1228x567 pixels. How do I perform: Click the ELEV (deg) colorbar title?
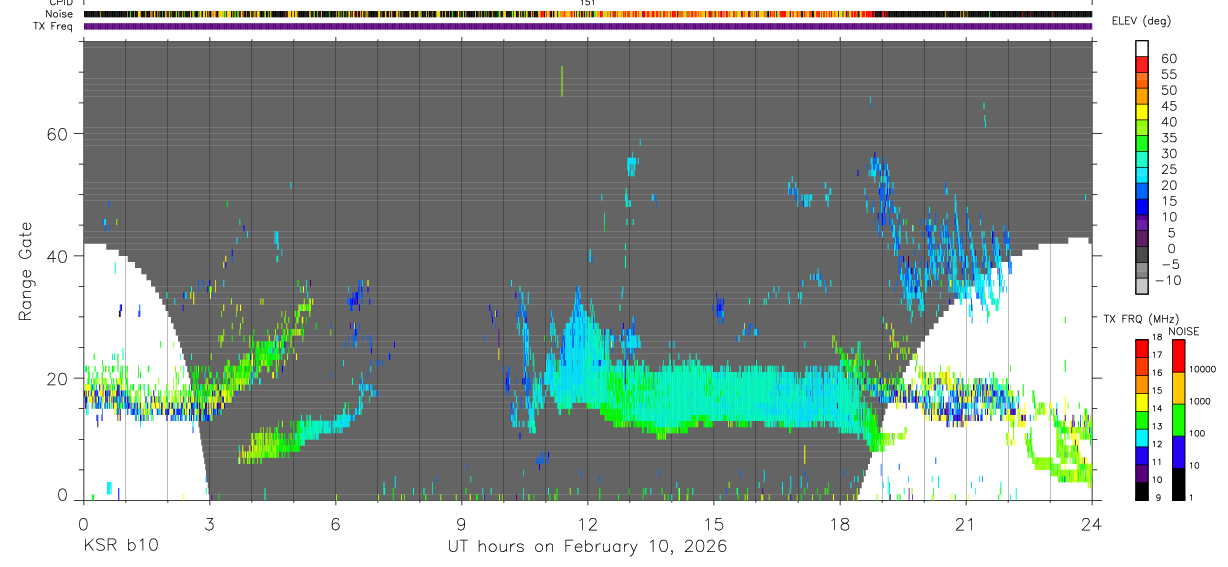1141,20
